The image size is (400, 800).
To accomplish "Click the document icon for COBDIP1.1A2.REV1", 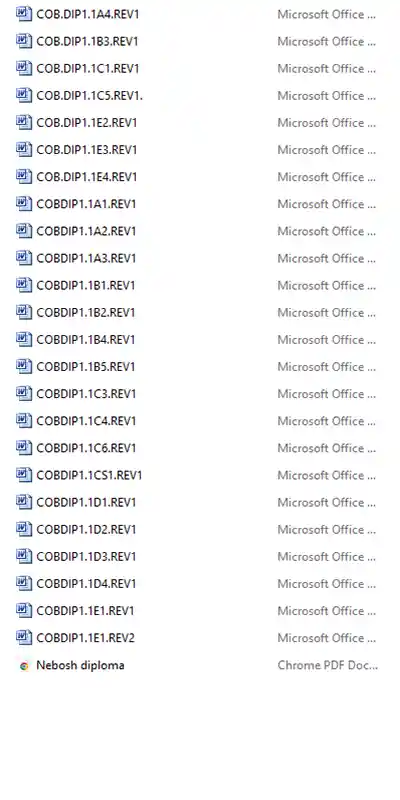I will 23,231.
